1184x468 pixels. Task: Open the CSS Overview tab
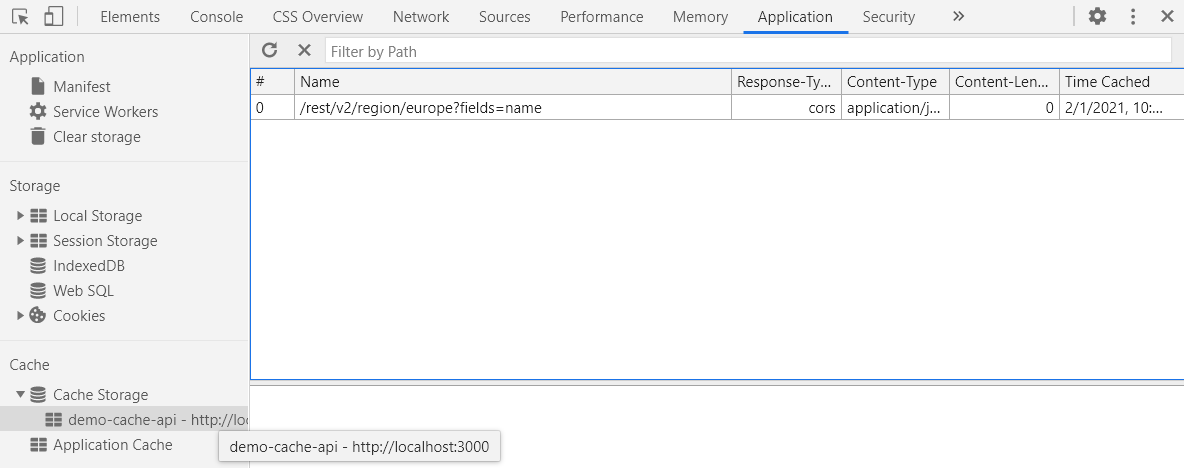tap(318, 17)
